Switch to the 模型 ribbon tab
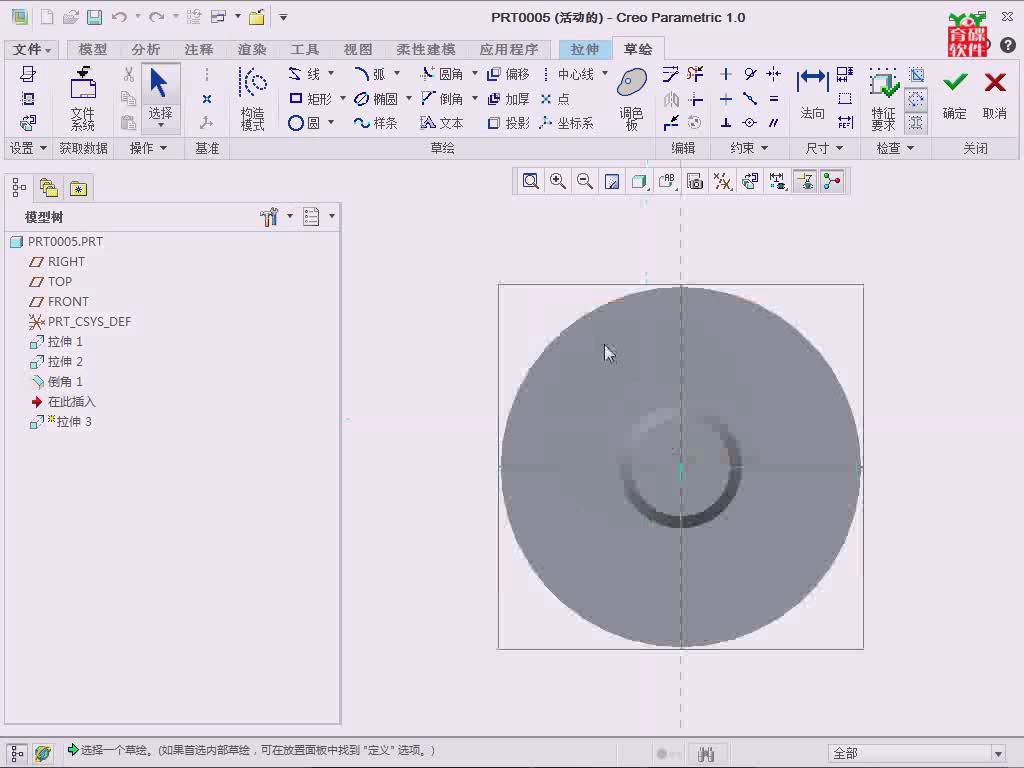Viewport: 1024px width, 768px height. (92, 50)
